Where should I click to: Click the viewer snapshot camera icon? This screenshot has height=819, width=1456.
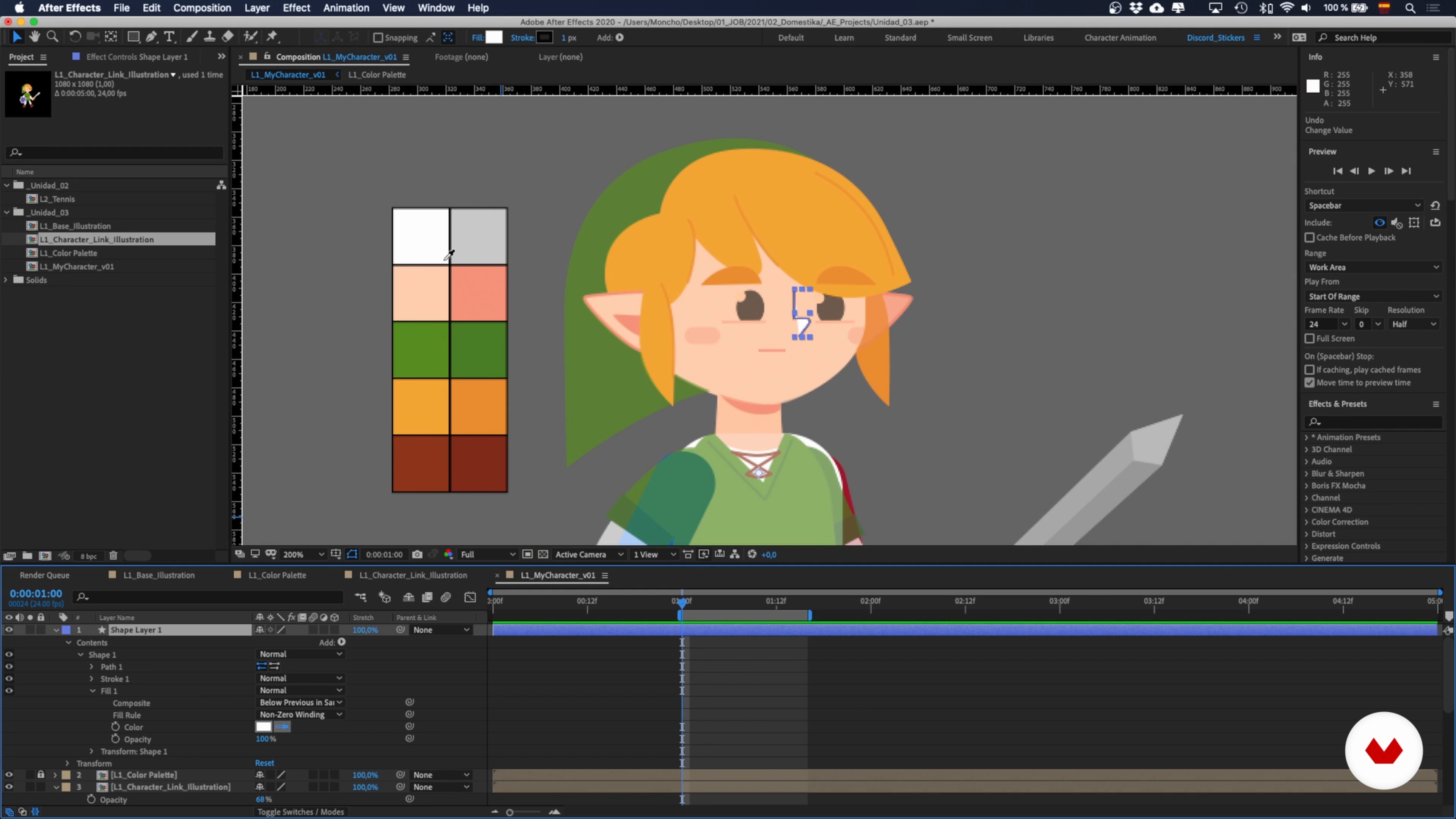[x=417, y=554]
